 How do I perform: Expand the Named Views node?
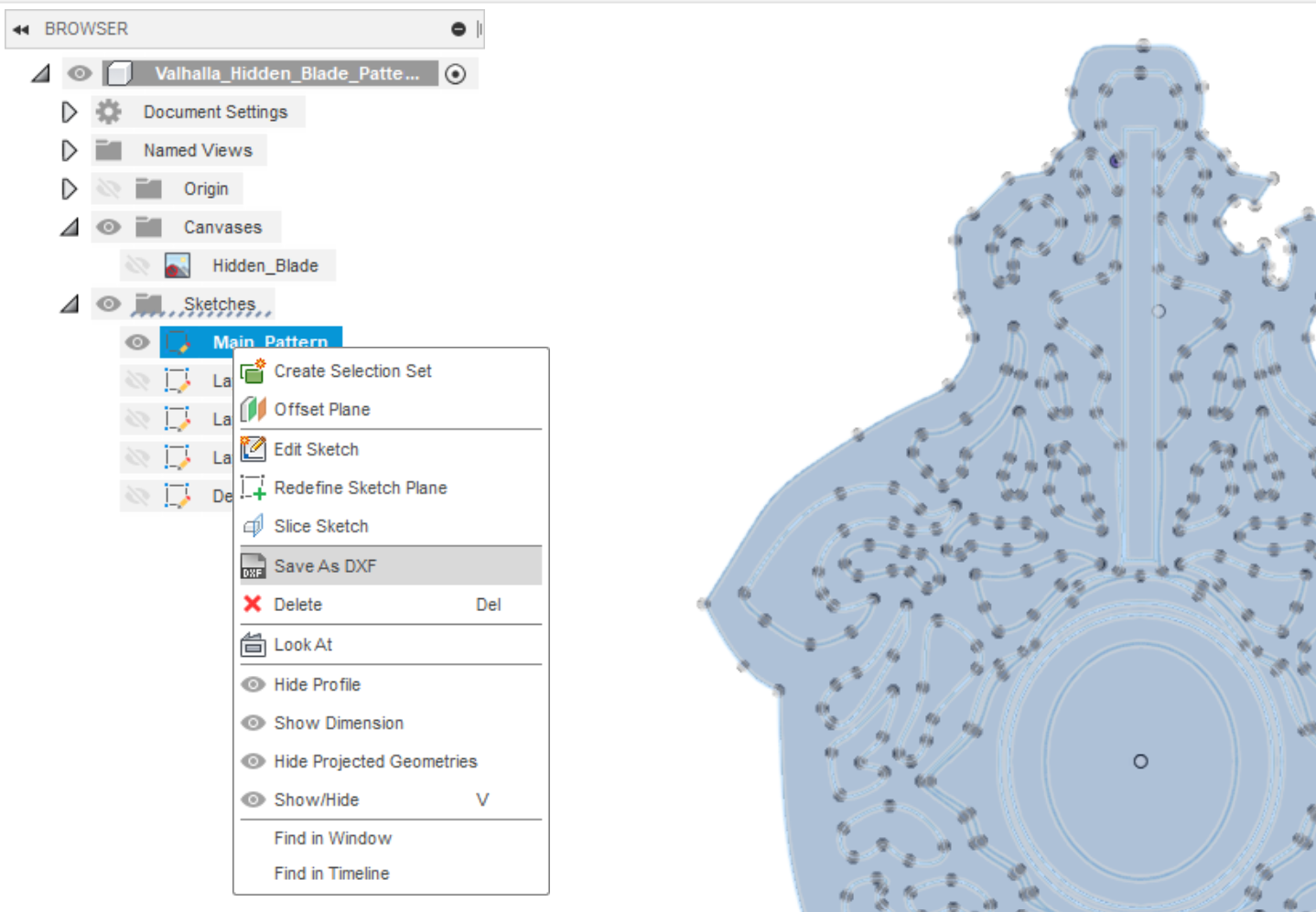(x=70, y=150)
